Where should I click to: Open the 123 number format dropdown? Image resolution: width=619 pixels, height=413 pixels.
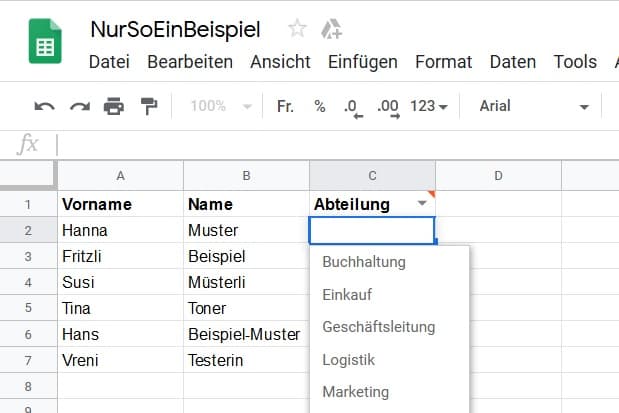pos(429,106)
